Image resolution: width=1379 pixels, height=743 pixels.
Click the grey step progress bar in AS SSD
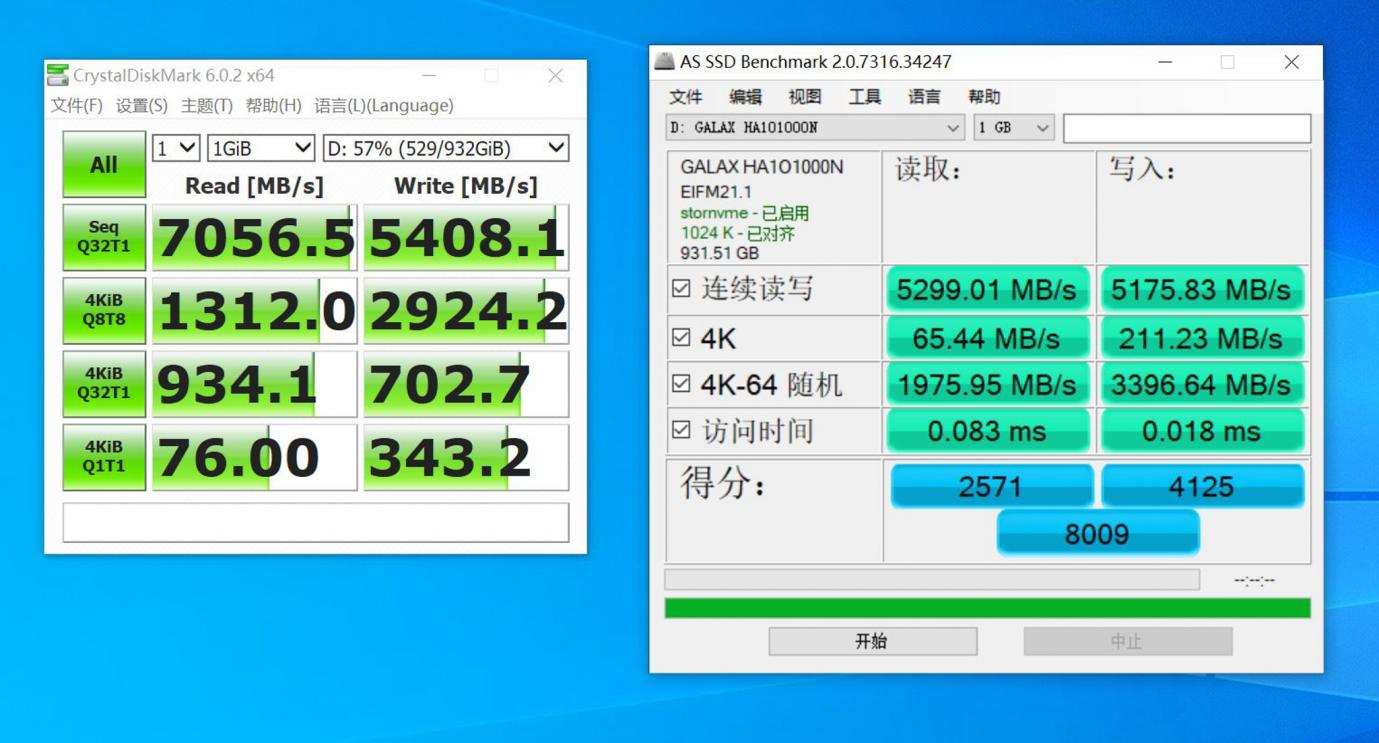coord(932,580)
